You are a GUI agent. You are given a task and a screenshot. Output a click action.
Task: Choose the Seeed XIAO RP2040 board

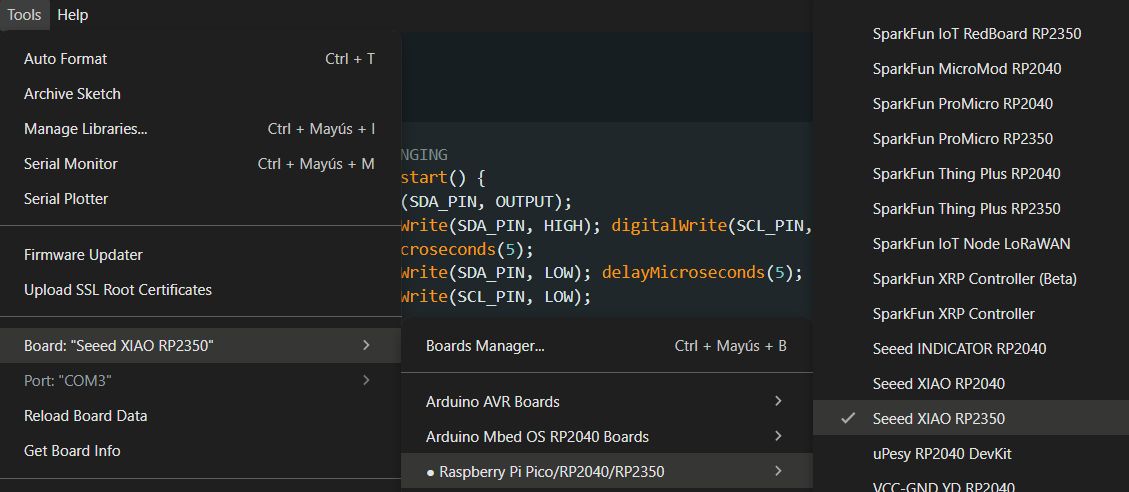(x=938, y=384)
